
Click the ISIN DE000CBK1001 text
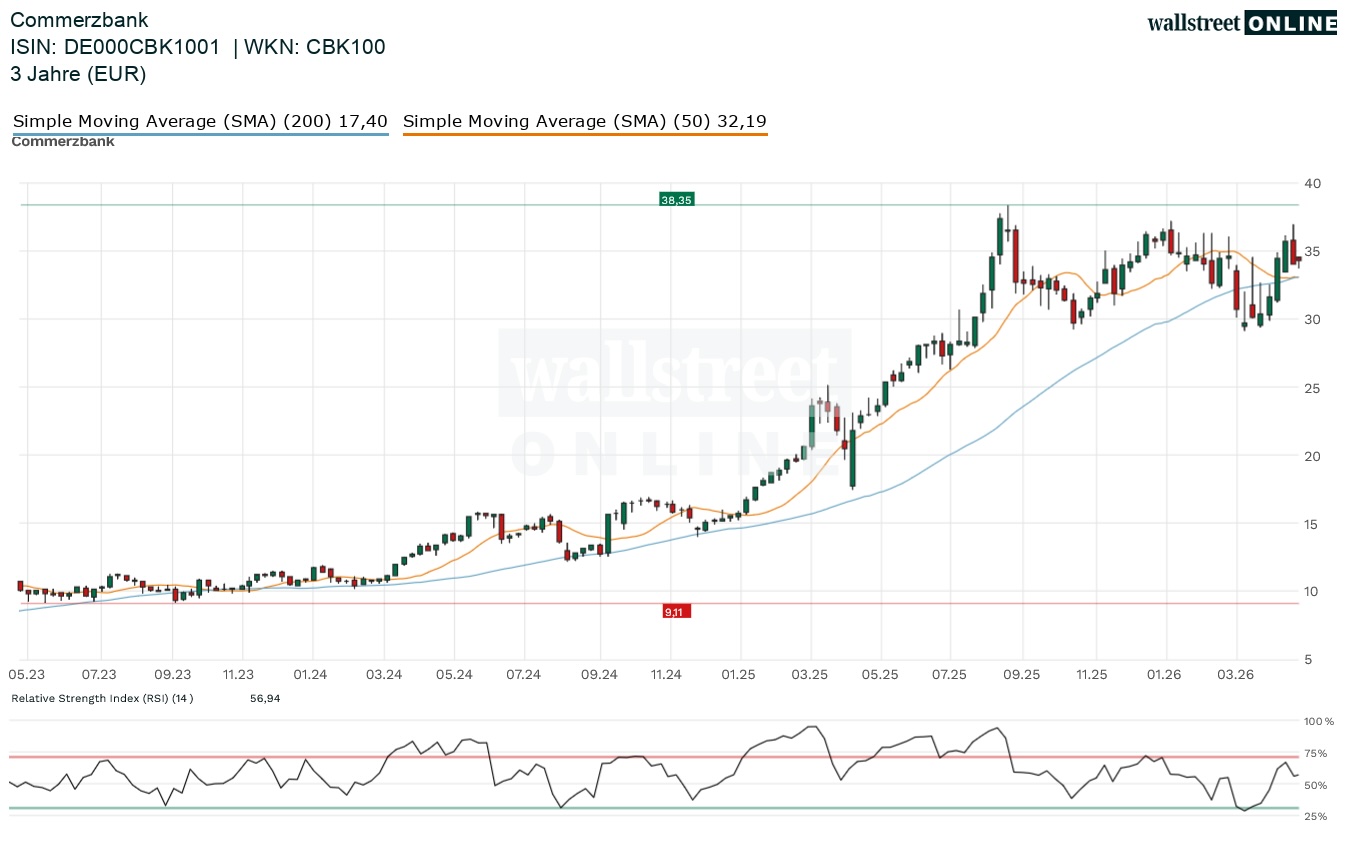point(115,47)
